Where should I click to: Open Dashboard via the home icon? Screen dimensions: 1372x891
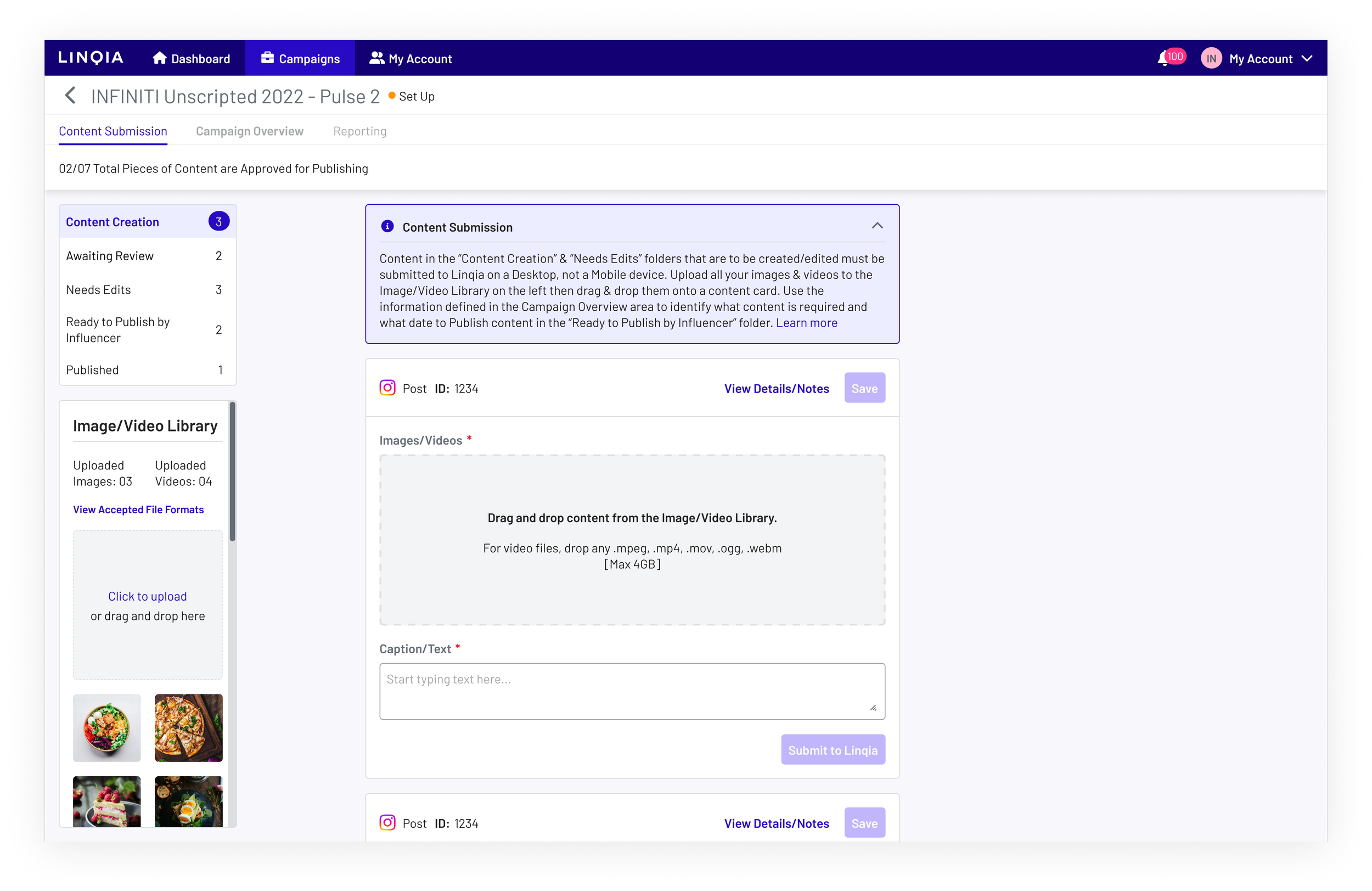[x=160, y=58]
